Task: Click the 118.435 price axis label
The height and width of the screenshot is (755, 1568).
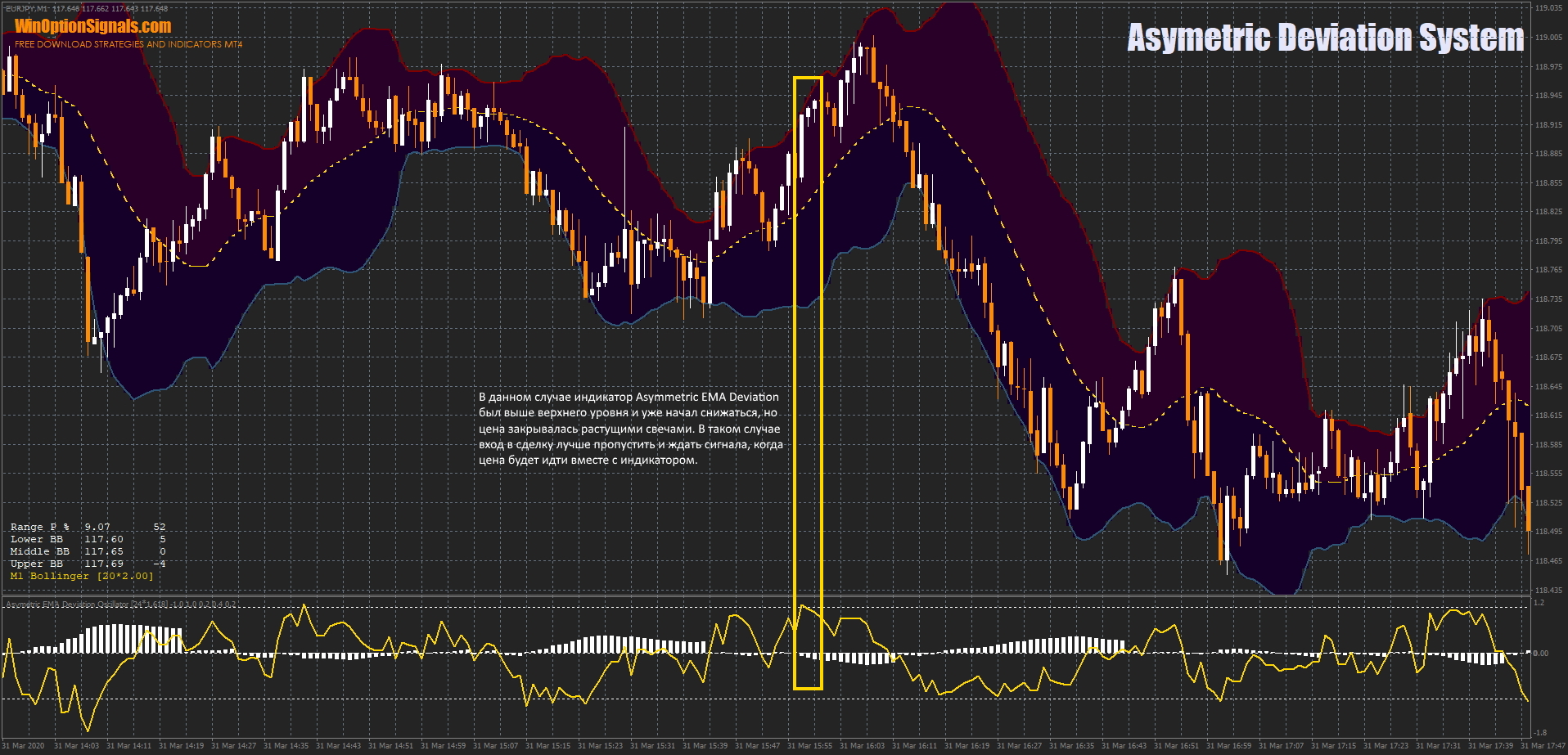Action: point(1548,590)
